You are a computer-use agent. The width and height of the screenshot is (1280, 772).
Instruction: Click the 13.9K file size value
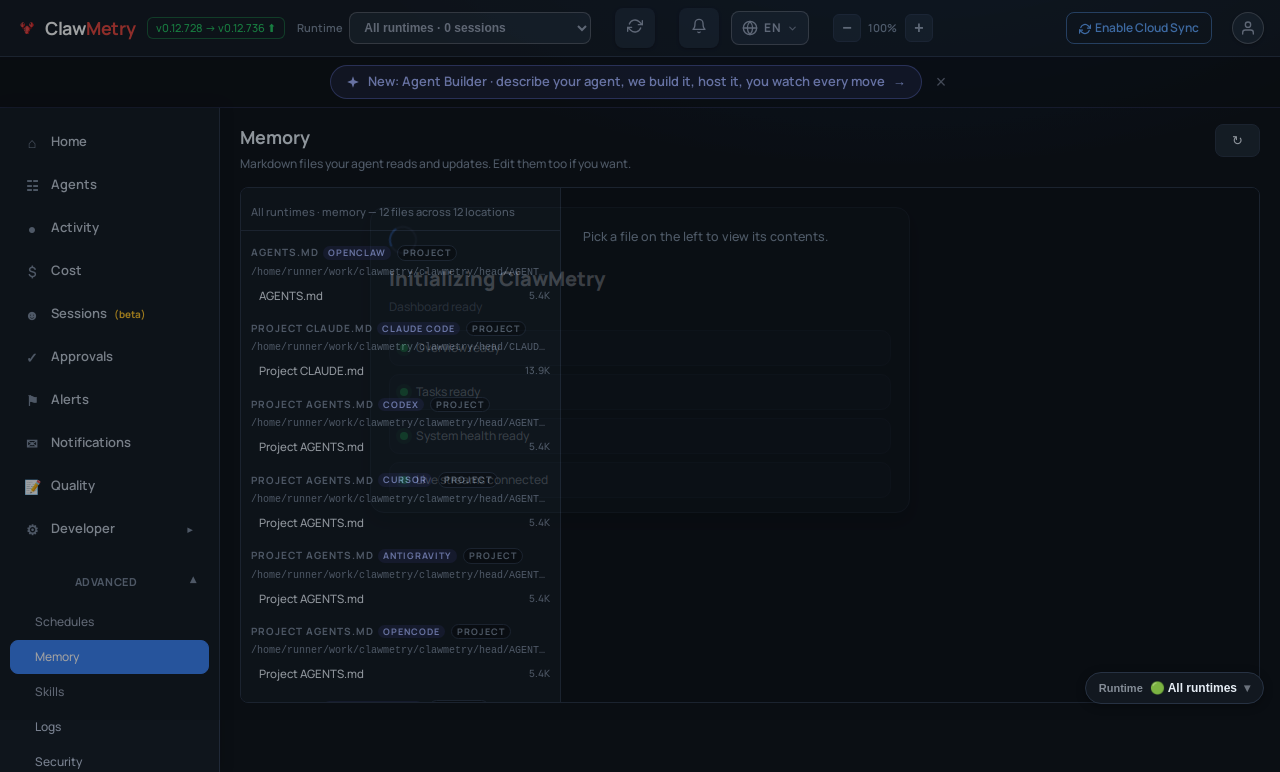pos(537,371)
